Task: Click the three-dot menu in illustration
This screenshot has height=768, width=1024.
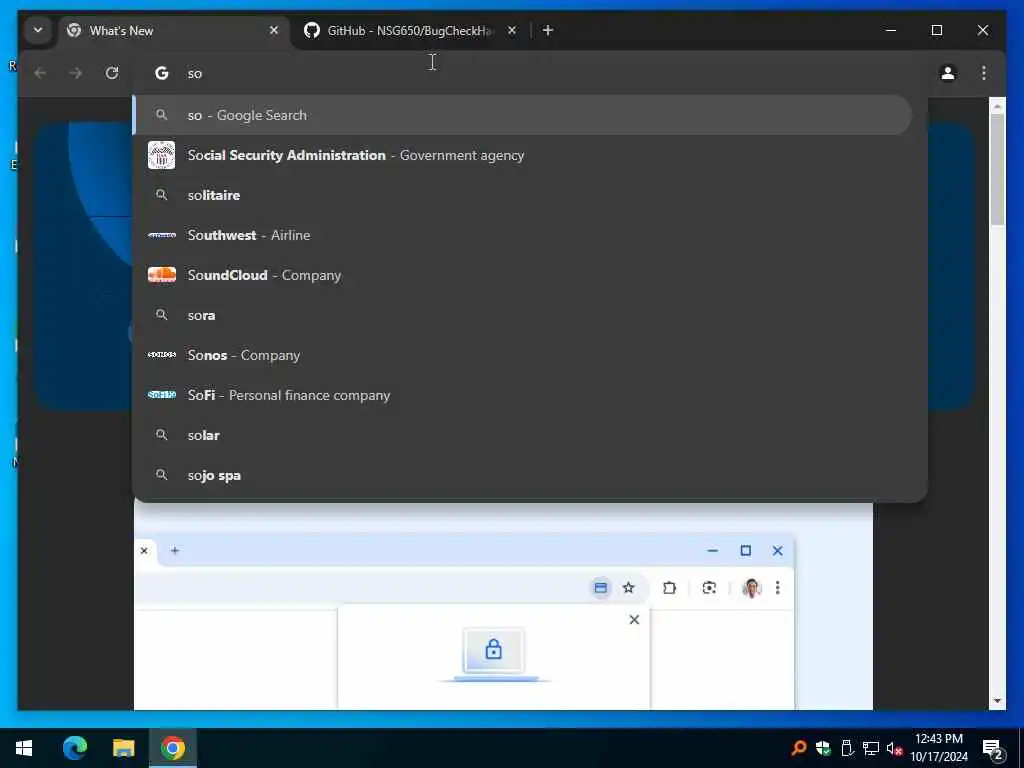Action: tap(778, 588)
